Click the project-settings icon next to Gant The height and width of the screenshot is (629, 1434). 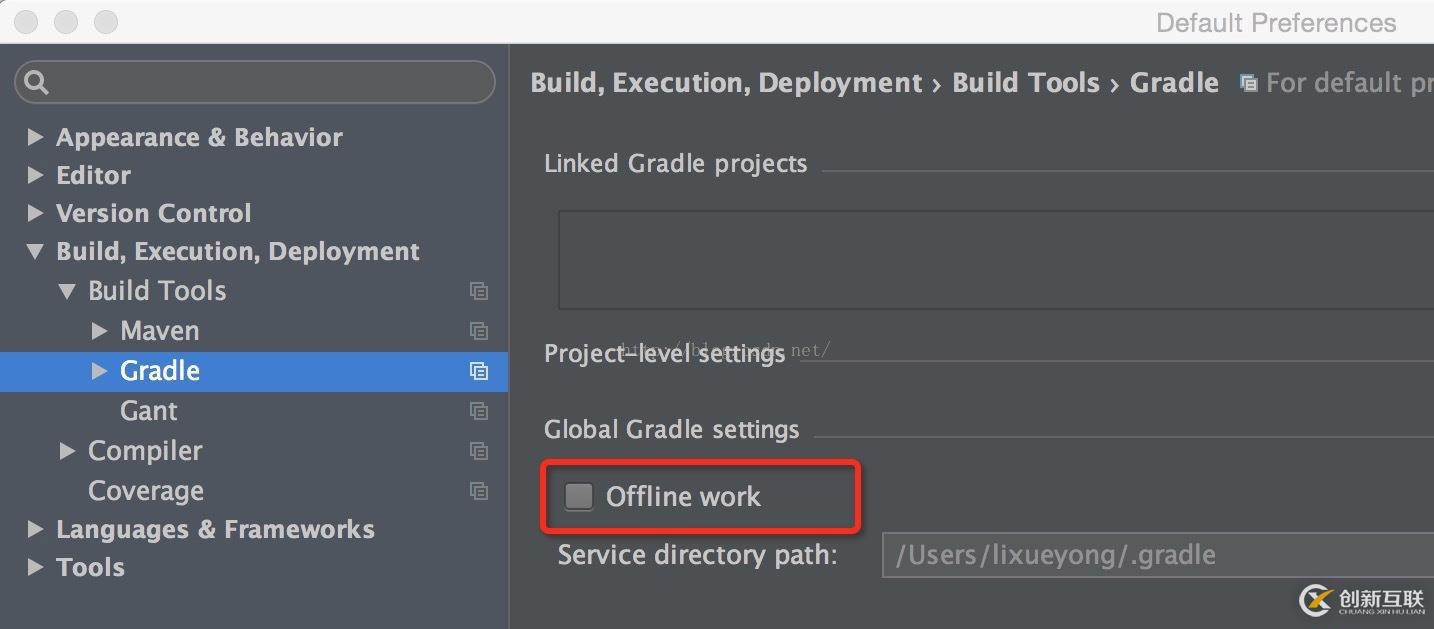(x=479, y=411)
